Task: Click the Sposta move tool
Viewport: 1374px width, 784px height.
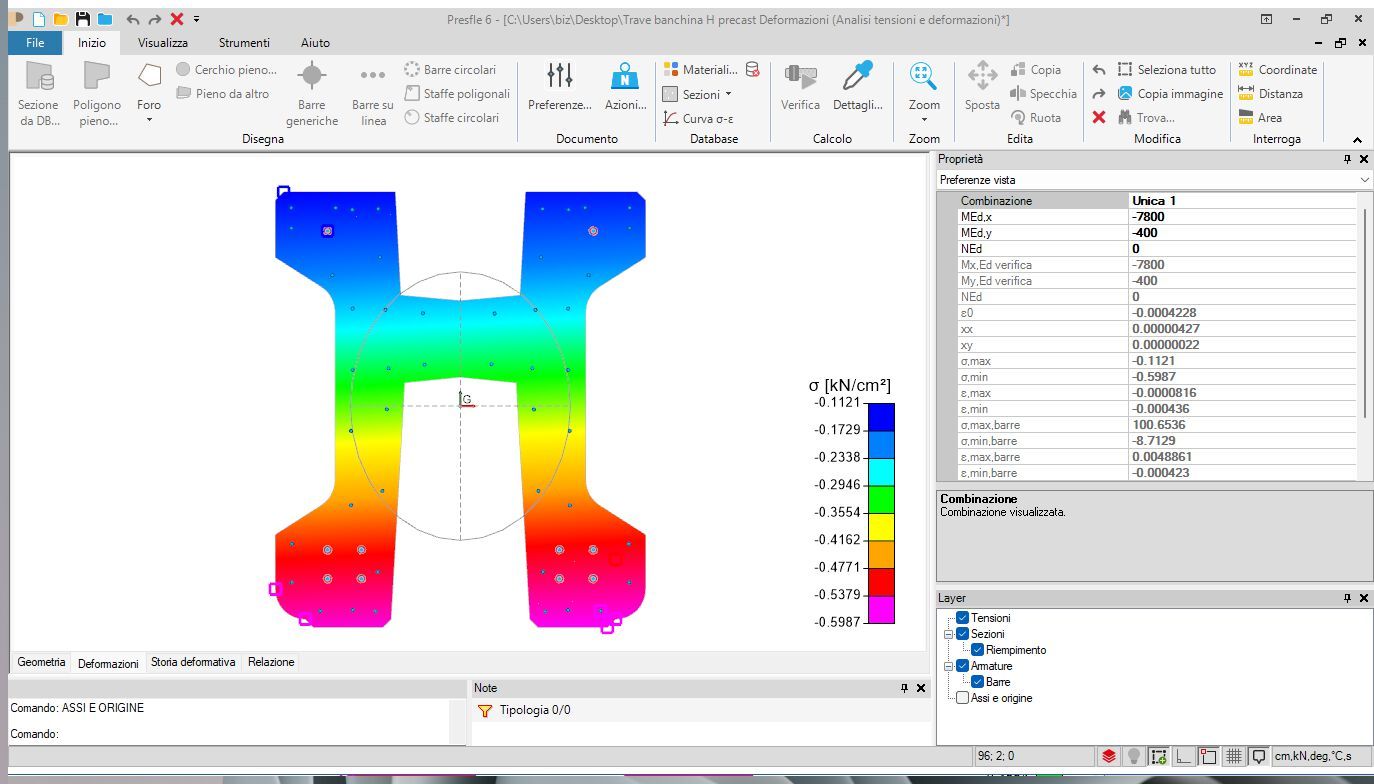Action: click(982, 77)
